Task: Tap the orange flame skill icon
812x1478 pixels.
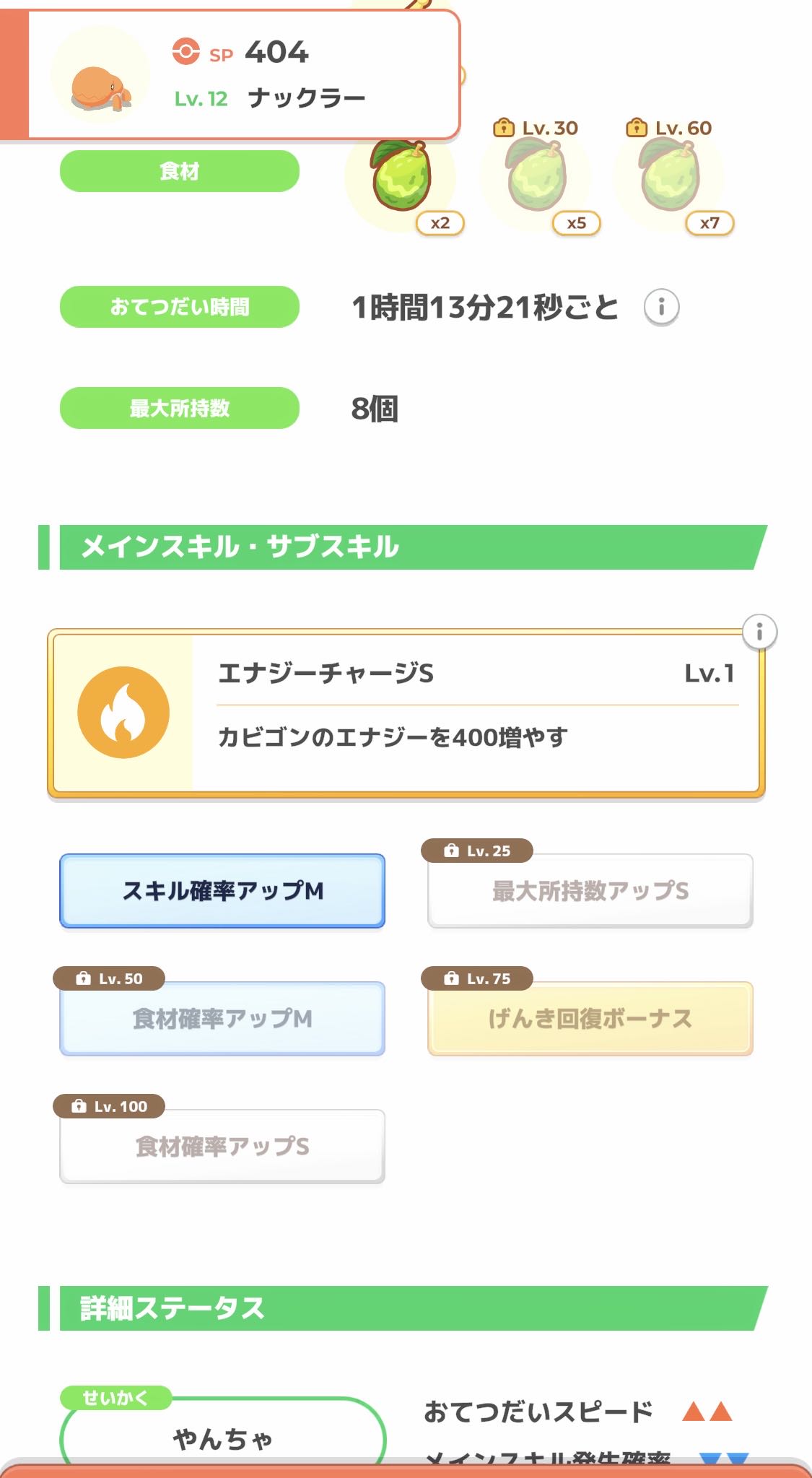Action: [x=123, y=712]
